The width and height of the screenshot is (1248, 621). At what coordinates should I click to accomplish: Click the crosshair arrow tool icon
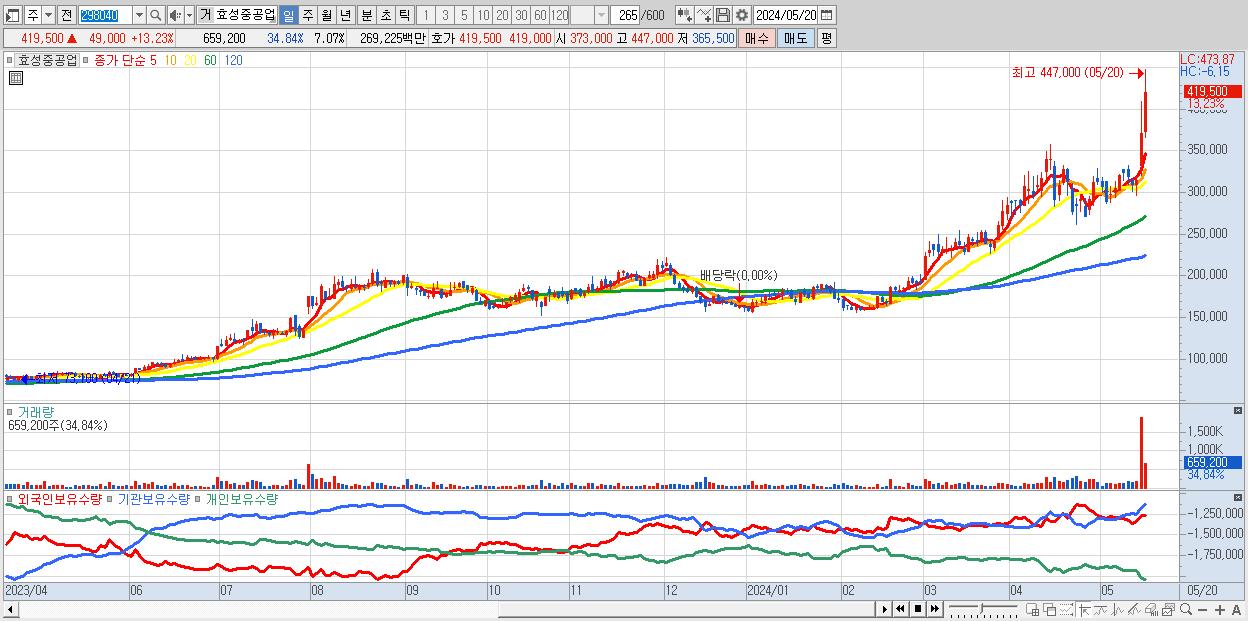[1084, 609]
